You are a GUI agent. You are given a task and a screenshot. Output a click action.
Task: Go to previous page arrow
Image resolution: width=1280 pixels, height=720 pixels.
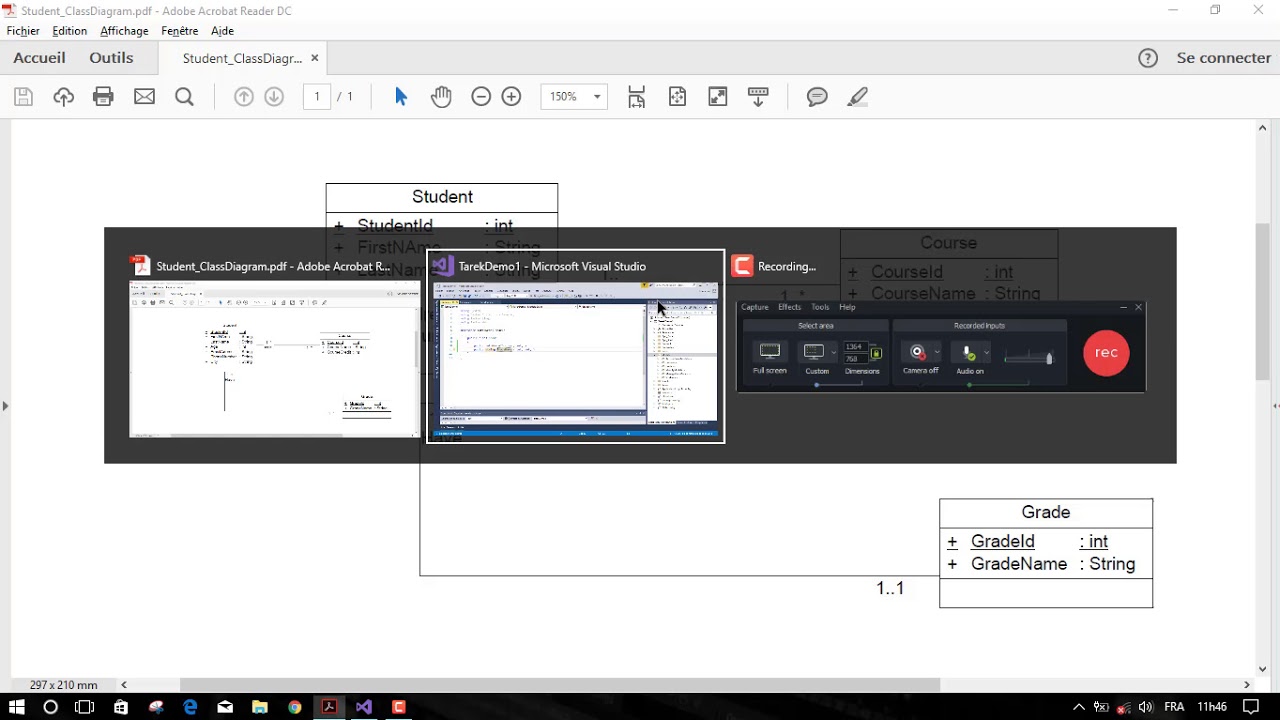(244, 97)
